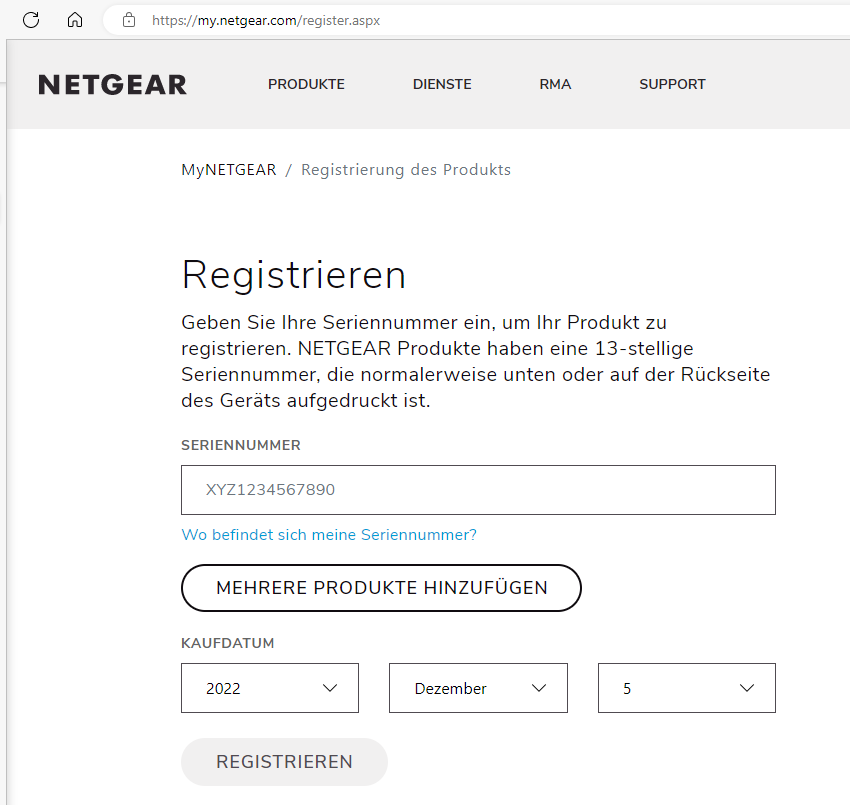This screenshot has width=850, height=805.
Task: Click the chevron of the year selector
Action: point(331,688)
